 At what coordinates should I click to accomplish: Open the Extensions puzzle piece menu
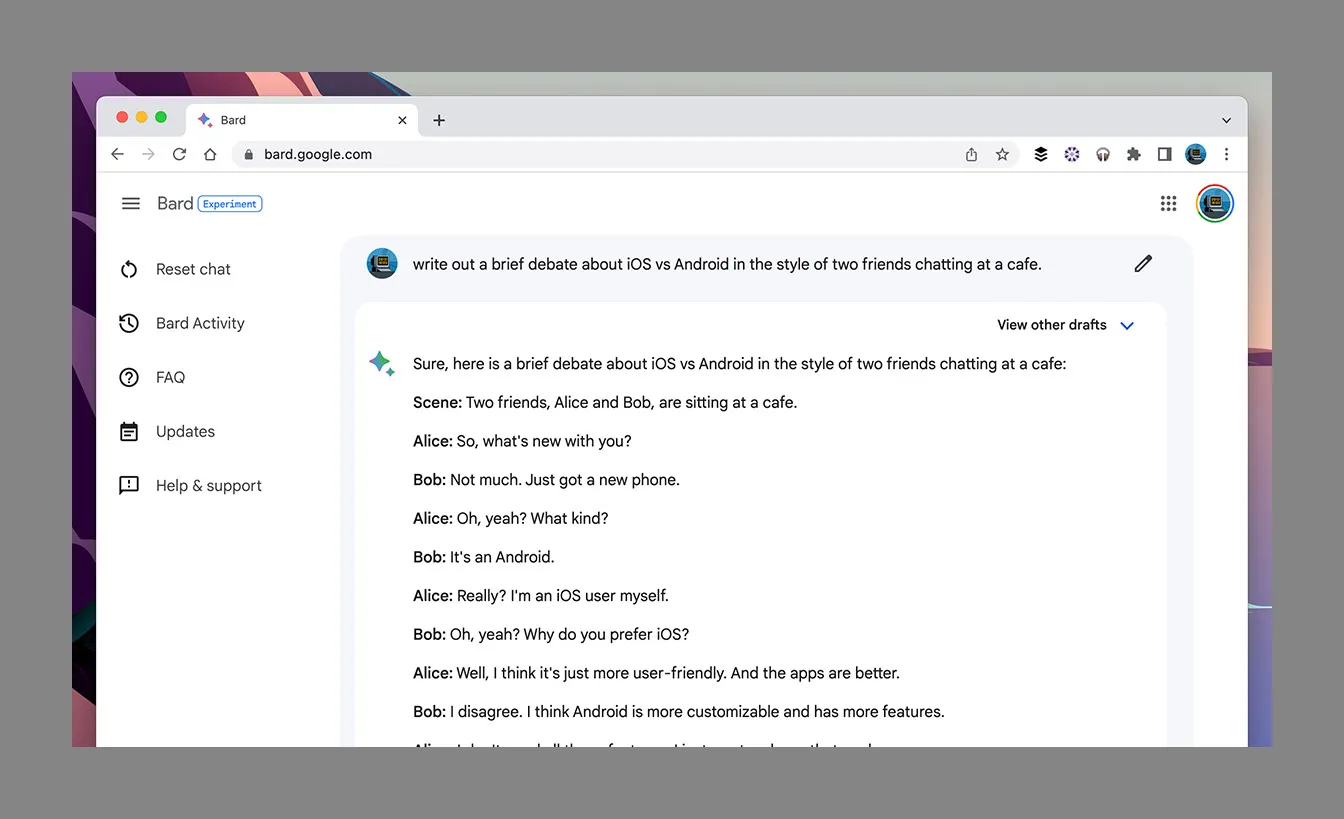tap(1134, 154)
